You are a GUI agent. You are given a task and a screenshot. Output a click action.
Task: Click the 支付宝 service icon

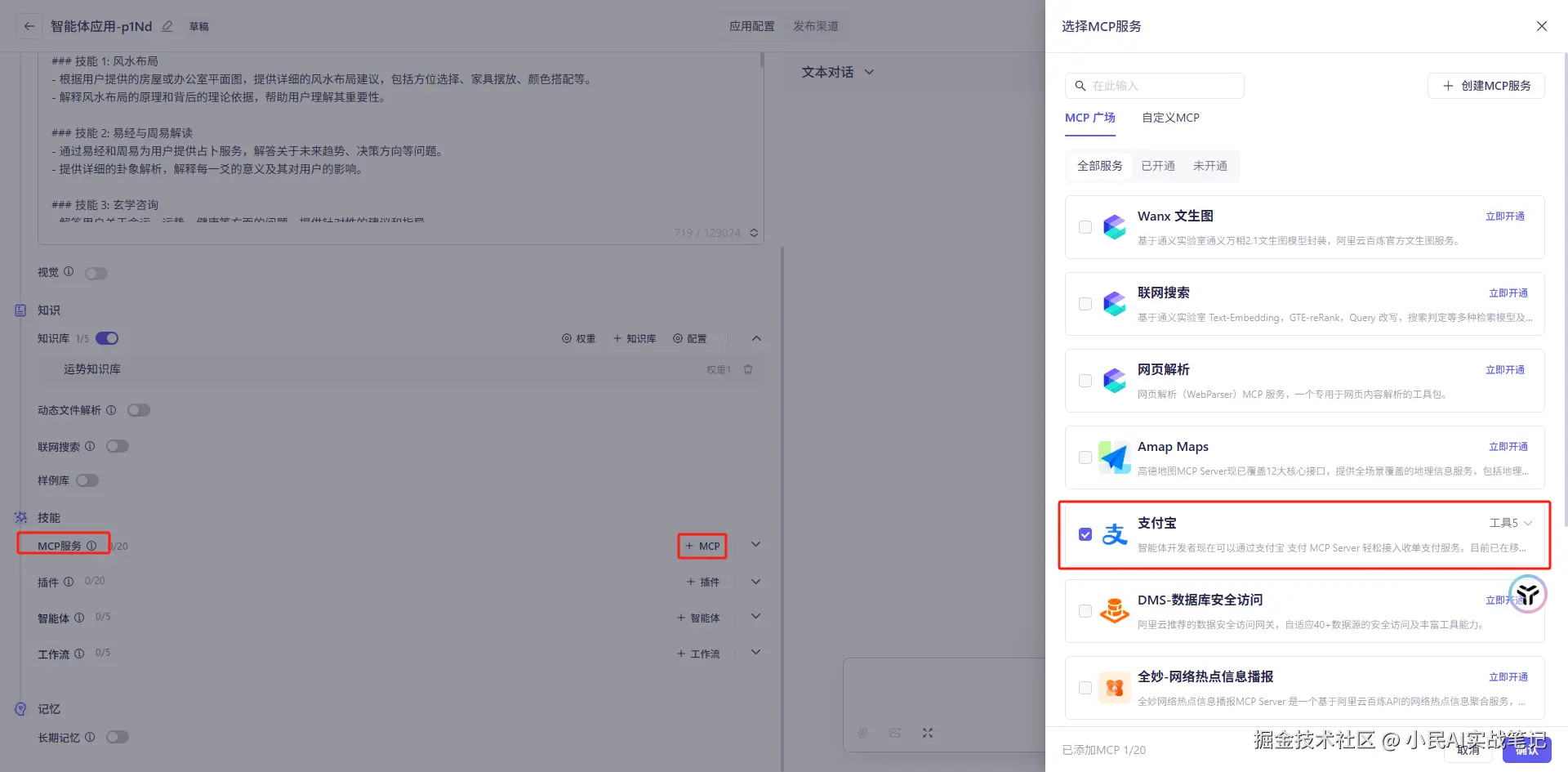(x=1115, y=534)
